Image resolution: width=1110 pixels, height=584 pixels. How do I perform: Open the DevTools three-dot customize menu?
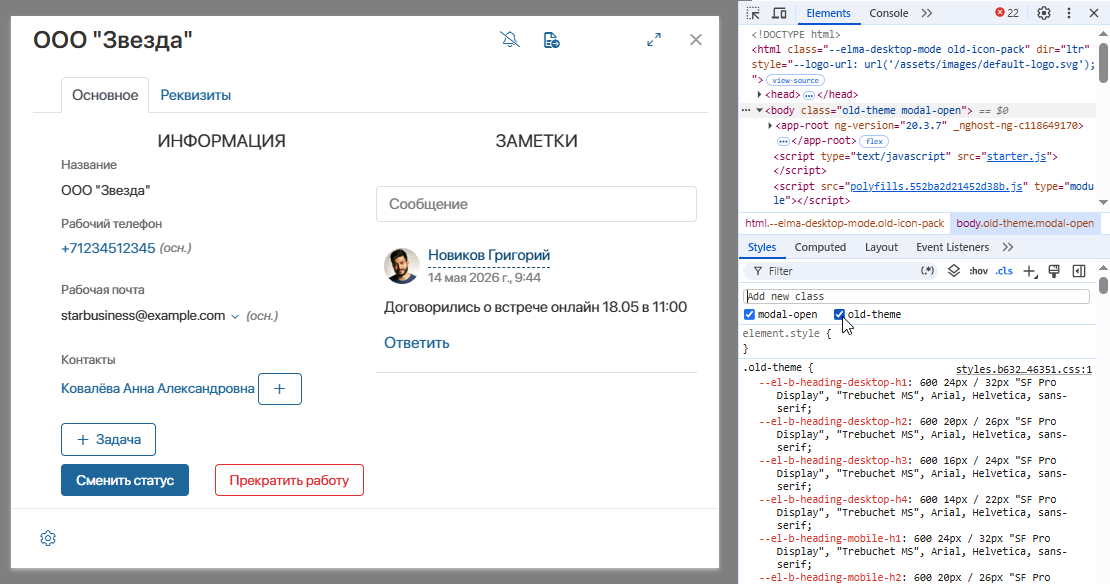(x=1069, y=13)
